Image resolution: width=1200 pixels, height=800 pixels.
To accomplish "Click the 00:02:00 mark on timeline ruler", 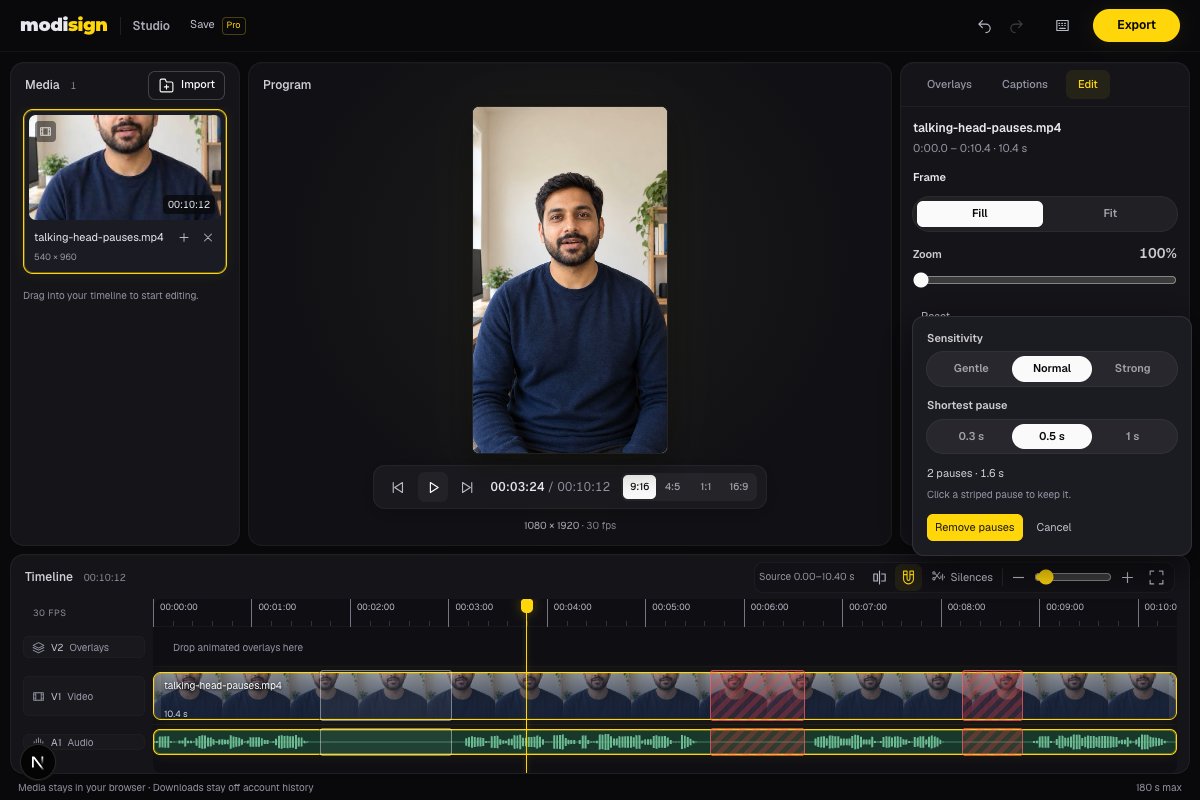I will click(x=376, y=606).
